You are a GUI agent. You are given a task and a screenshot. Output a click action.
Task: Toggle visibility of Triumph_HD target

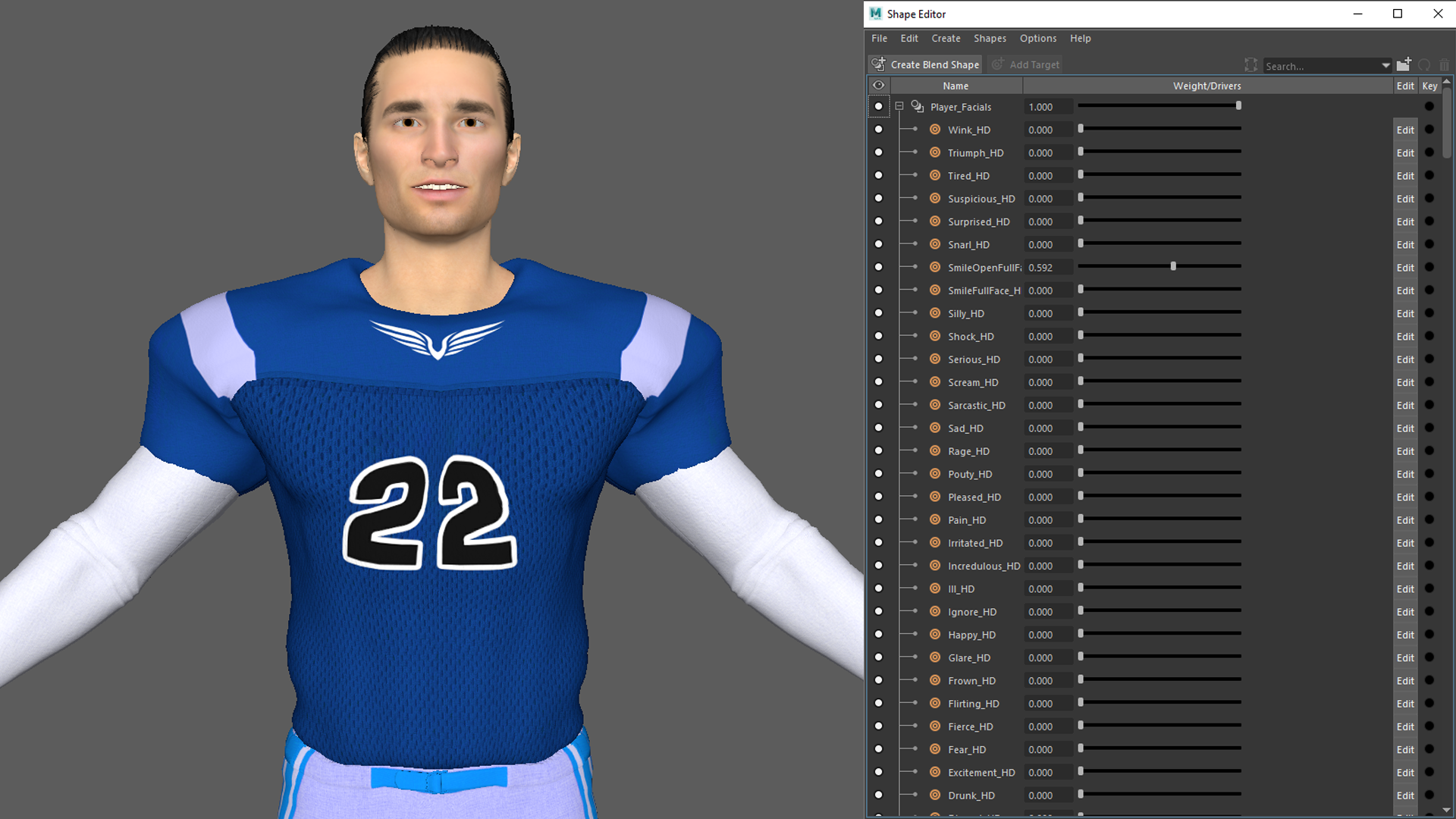[x=878, y=152]
